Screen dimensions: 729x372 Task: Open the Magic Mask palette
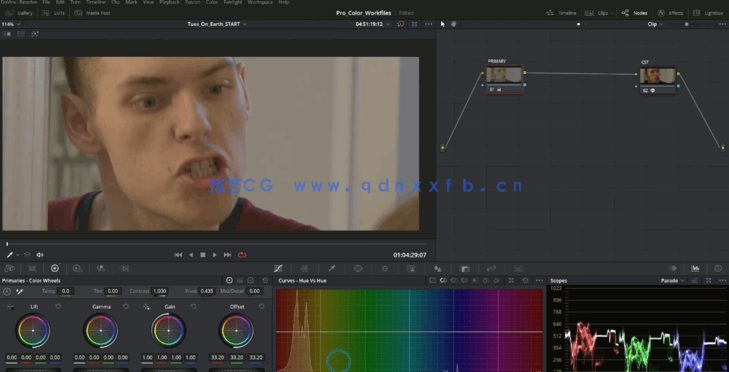[x=411, y=268]
